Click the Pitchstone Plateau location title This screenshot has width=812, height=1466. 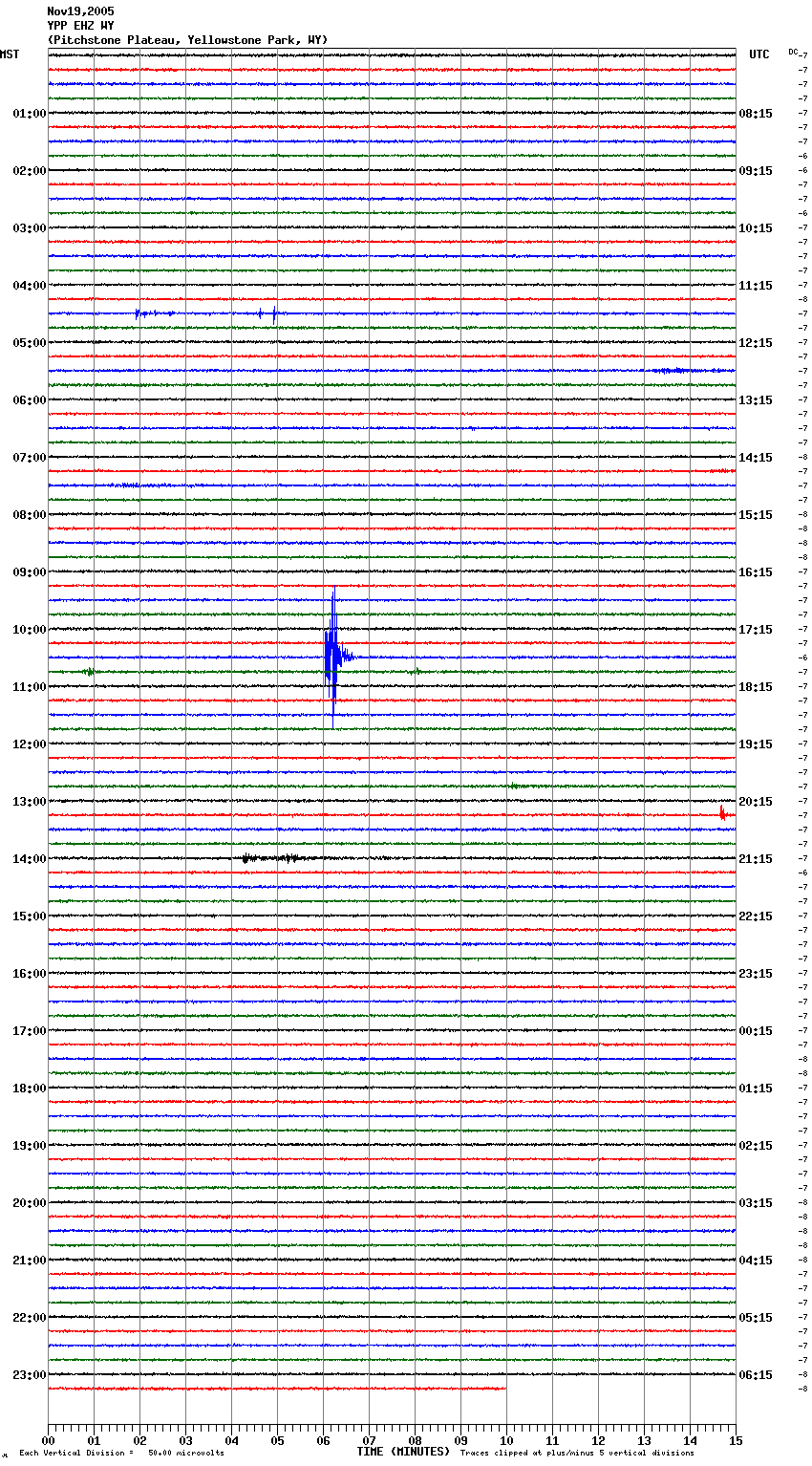[x=187, y=40]
